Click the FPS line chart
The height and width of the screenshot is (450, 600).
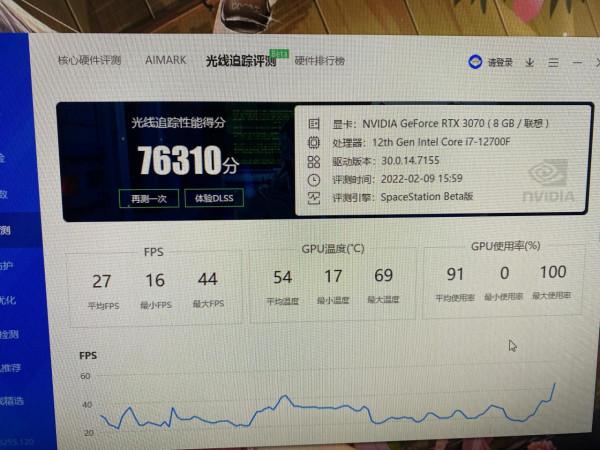[327, 408]
